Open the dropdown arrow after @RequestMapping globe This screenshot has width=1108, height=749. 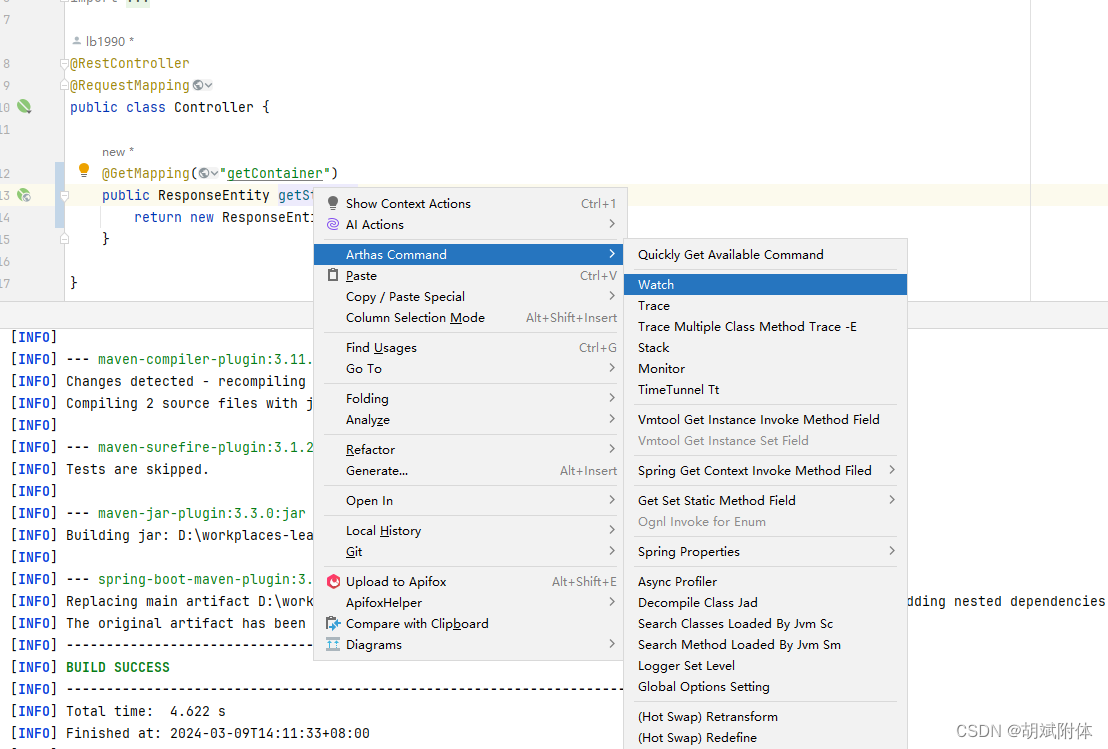click(208, 85)
